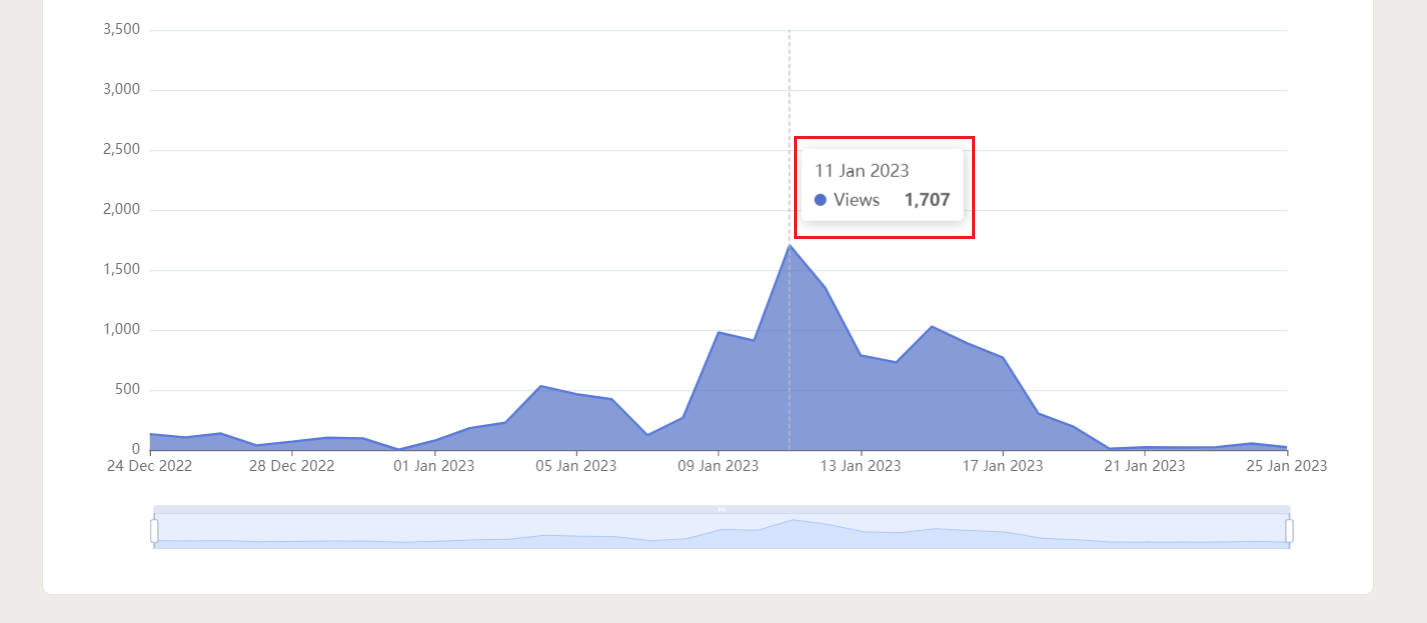
Task: Click the blue Views series dot in tooltip
Action: coord(820,200)
